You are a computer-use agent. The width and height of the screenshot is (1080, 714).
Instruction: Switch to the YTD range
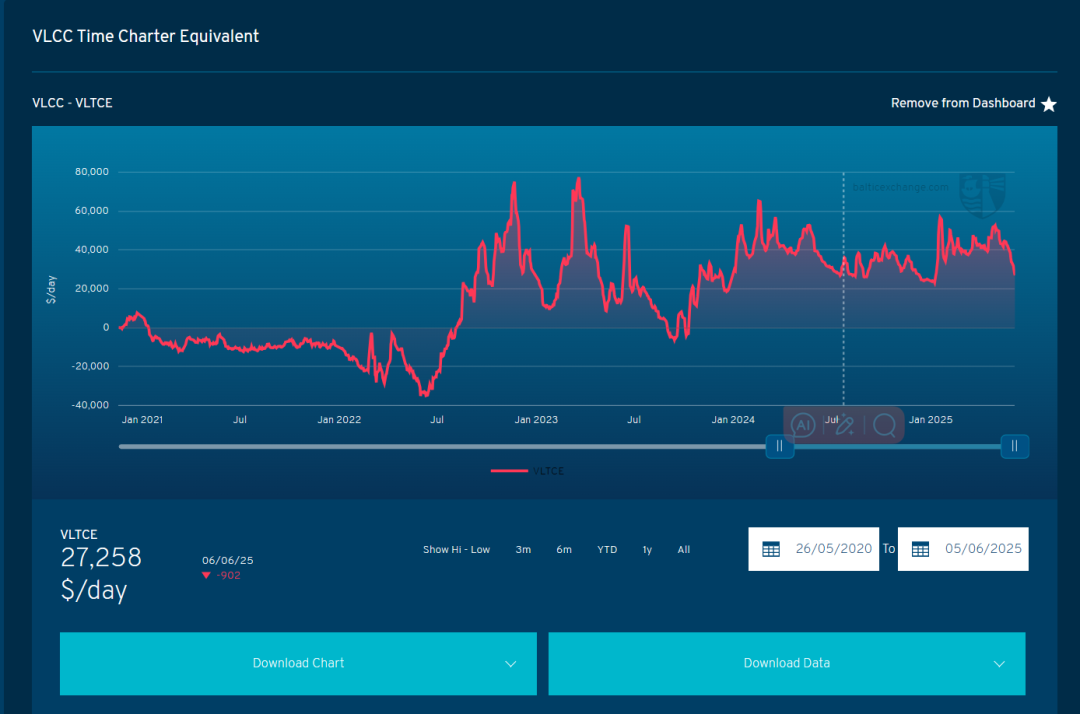point(607,550)
